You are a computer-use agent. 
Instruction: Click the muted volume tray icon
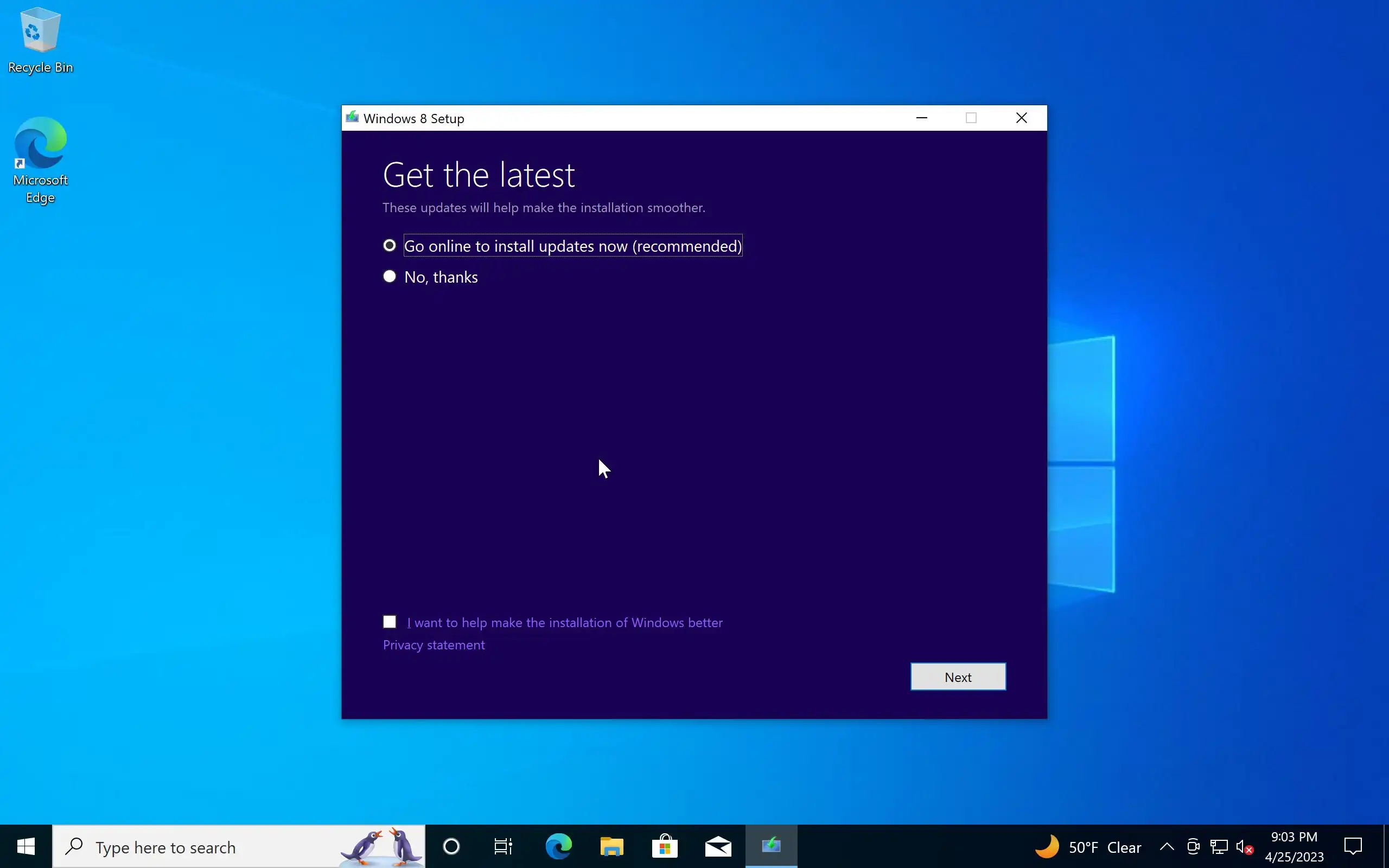tap(1244, 847)
